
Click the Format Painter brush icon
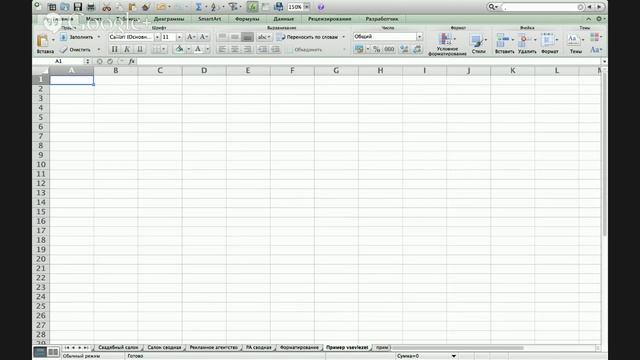click(145, 7)
